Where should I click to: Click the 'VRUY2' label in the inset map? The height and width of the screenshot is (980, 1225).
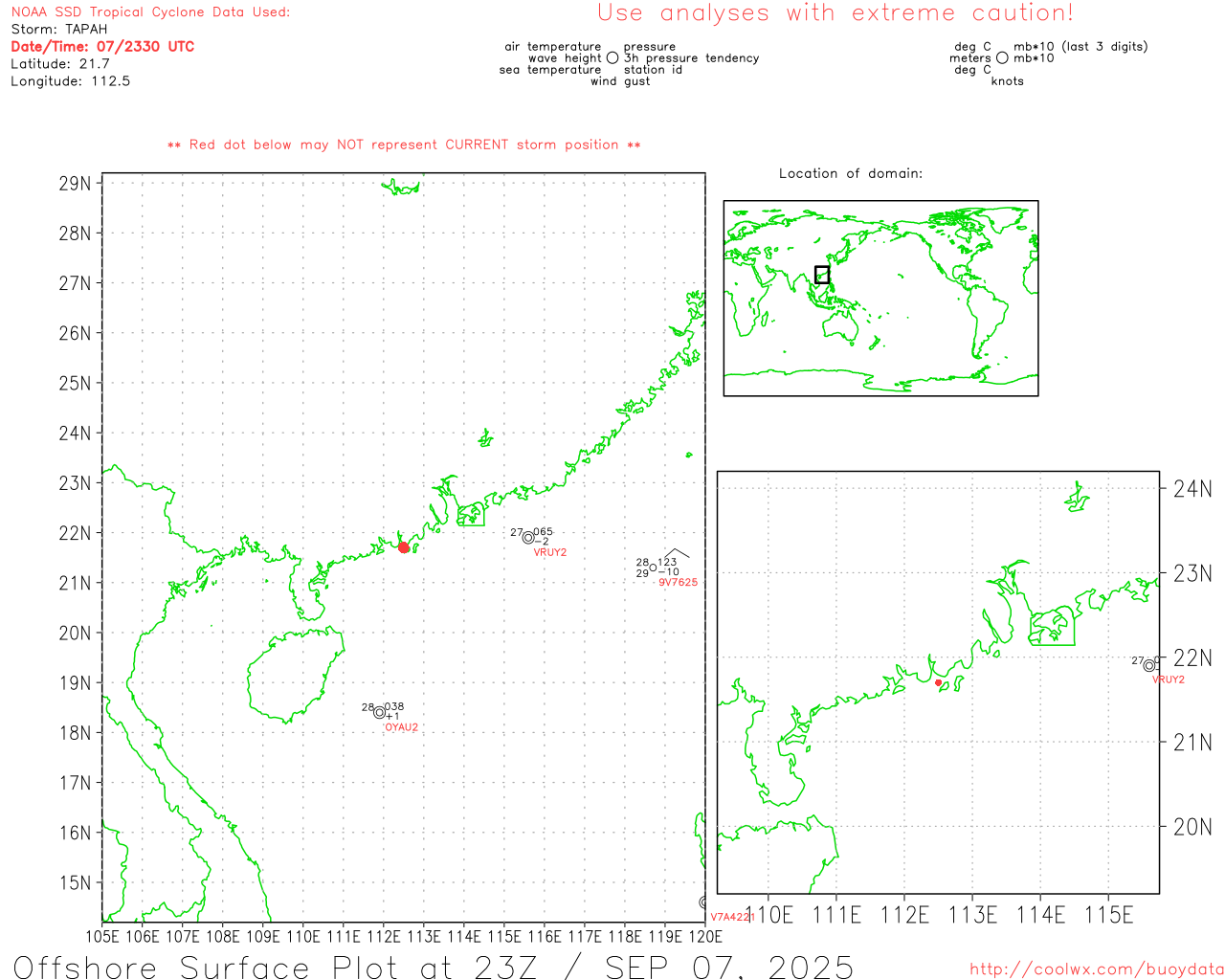tap(1169, 679)
